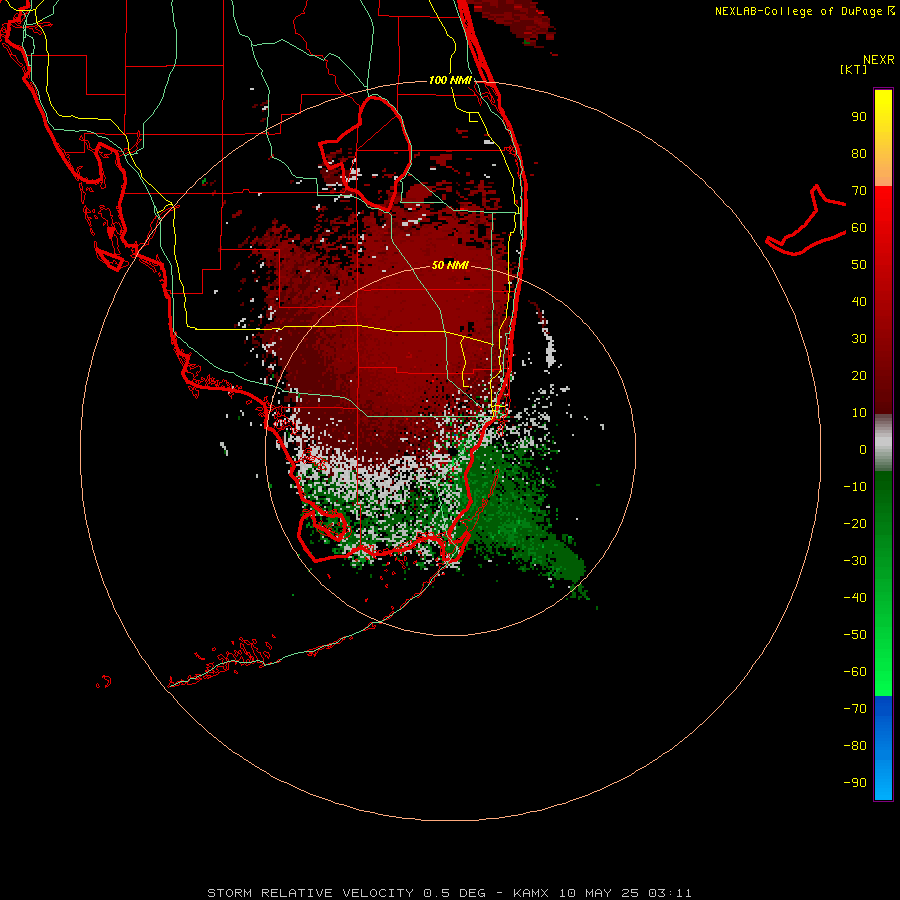The height and width of the screenshot is (900, 900).
Task: Click the -50 value on the velocity scale
Action: [x=855, y=634]
